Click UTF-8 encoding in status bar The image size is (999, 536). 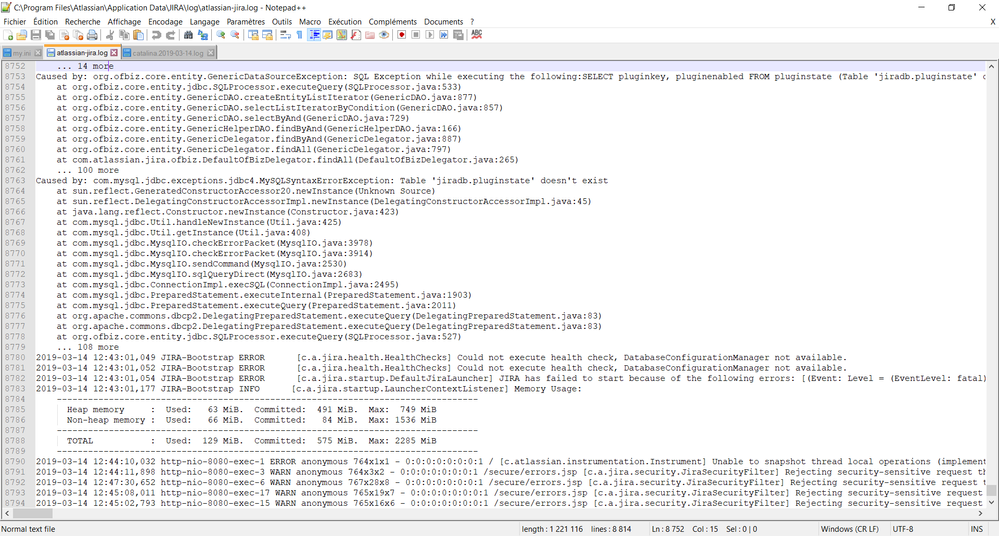tap(903, 529)
